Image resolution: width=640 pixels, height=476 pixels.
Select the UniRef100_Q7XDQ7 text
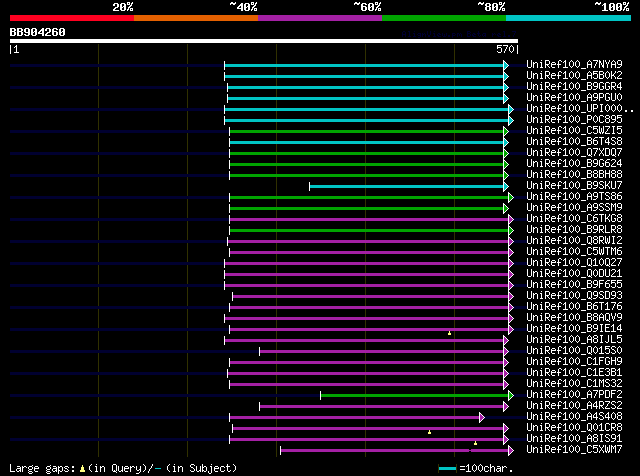click(574, 153)
